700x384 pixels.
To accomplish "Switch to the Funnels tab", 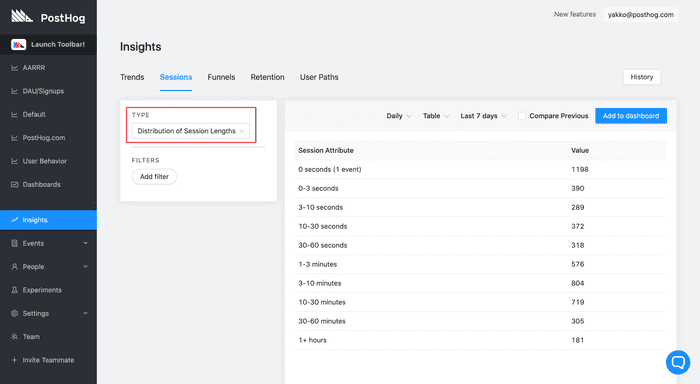I will pyautogui.click(x=221, y=77).
